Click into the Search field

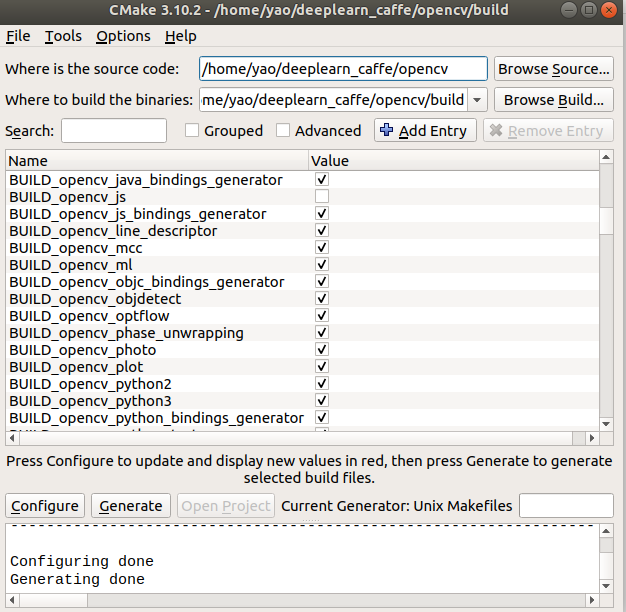click(114, 131)
